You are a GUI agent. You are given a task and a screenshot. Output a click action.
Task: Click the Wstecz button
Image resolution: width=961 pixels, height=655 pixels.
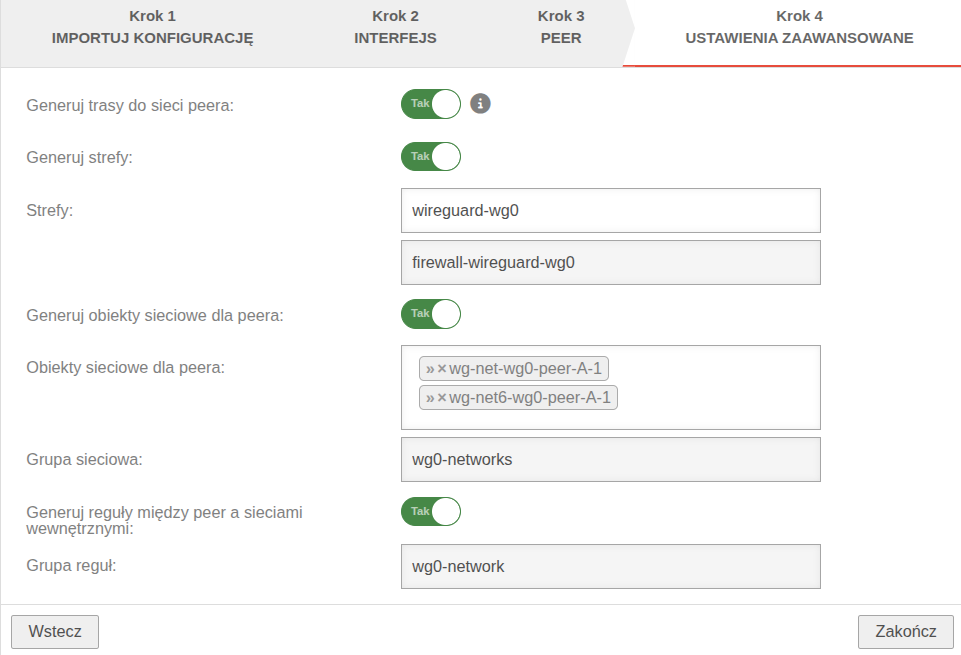coord(55,632)
